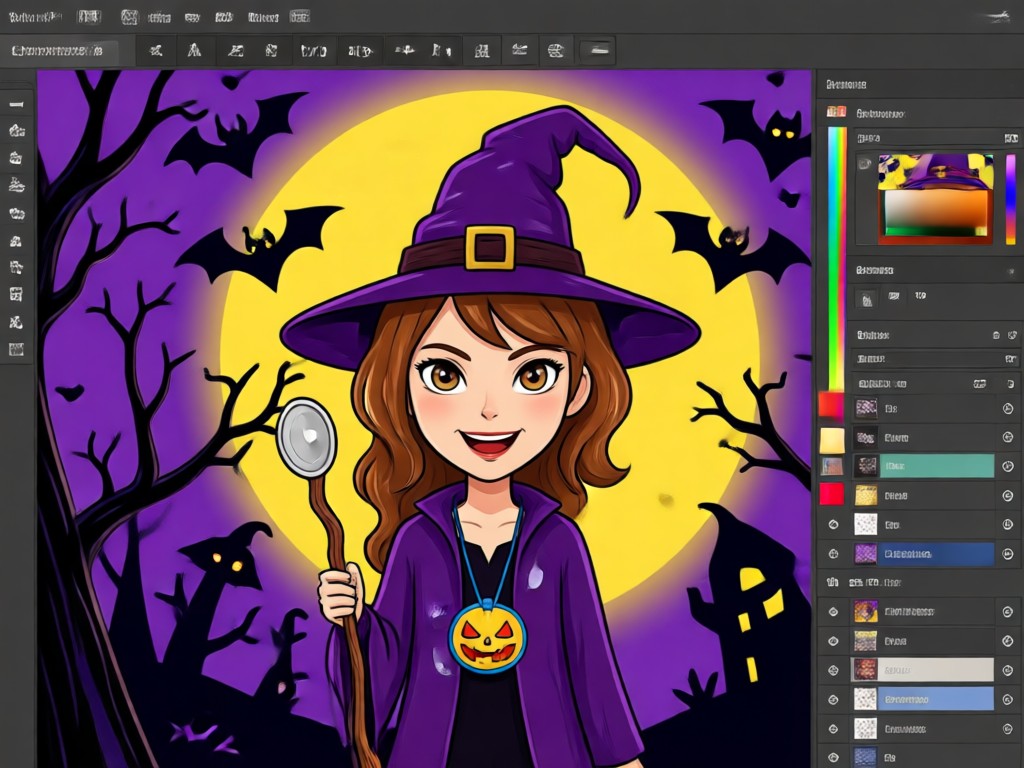
Task: Select the bottom tool in the left toolbar
Action: coord(16,349)
